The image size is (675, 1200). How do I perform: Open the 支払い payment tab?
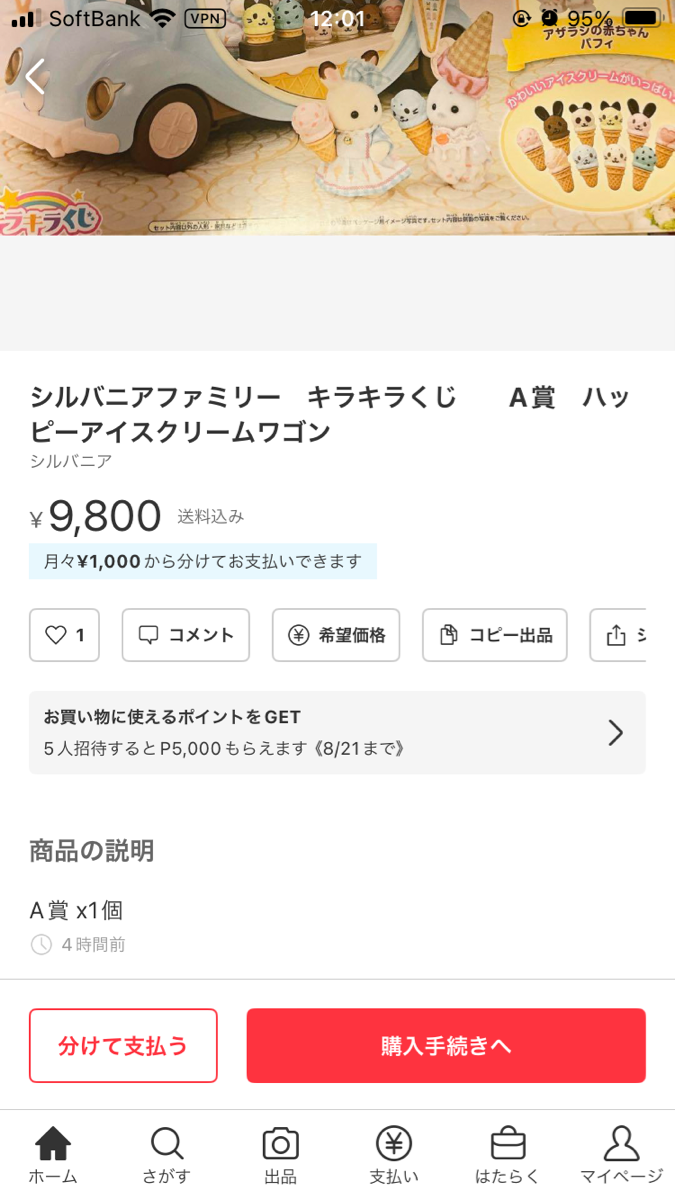coord(394,1155)
